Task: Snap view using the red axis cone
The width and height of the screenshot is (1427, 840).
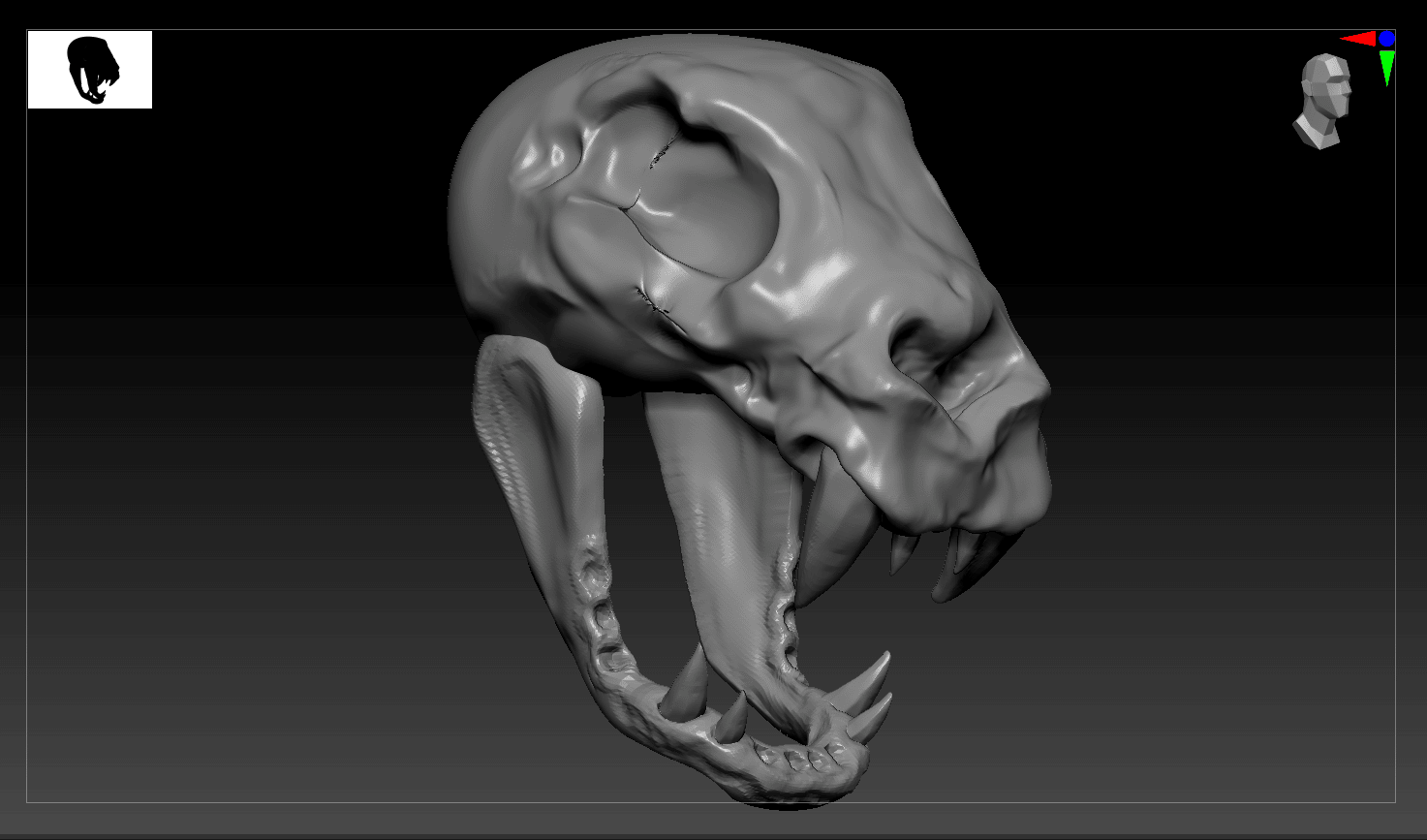Action: [x=1358, y=39]
